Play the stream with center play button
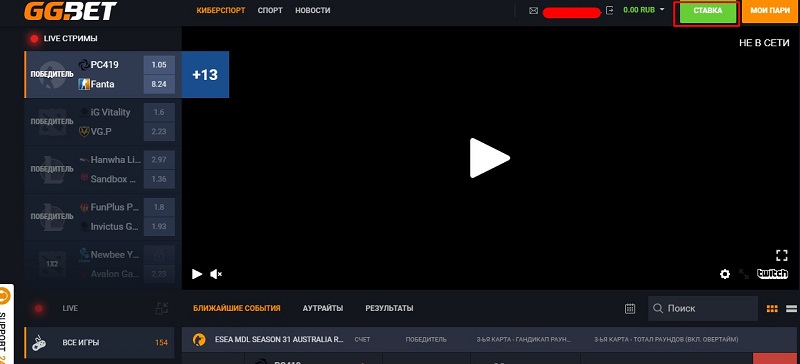The image size is (800, 364). (x=489, y=158)
